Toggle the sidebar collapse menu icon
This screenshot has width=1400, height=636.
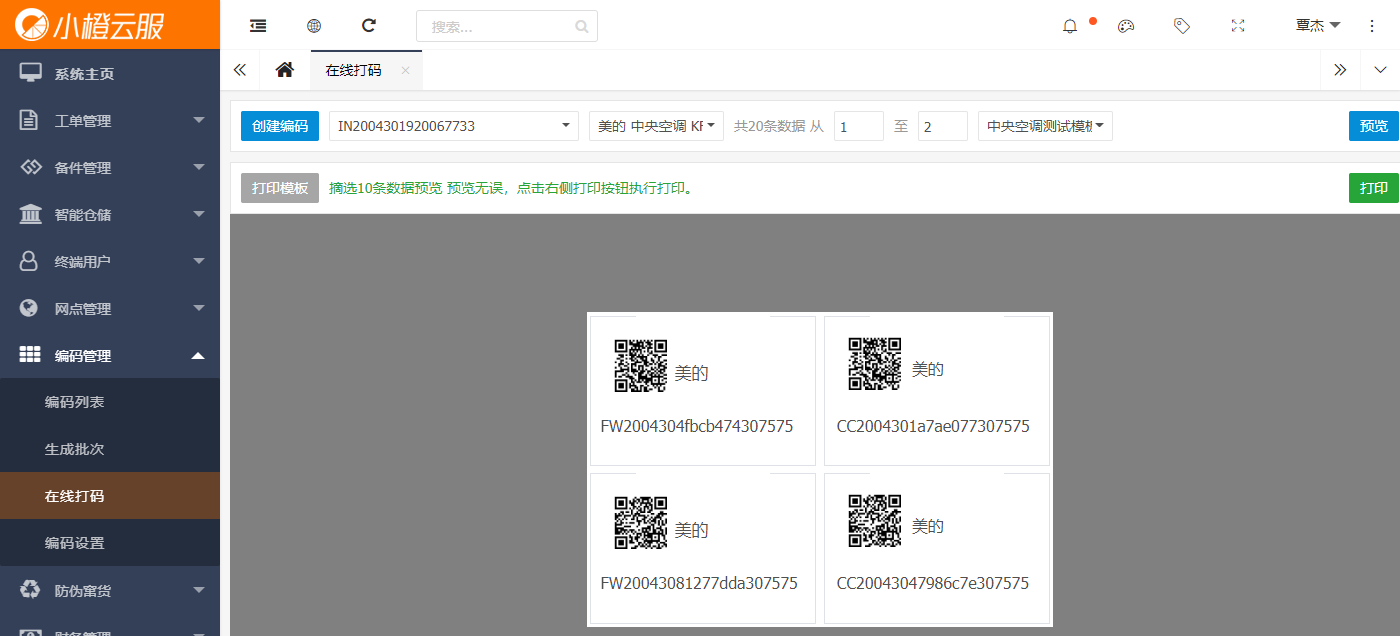click(x=258, y=26)
